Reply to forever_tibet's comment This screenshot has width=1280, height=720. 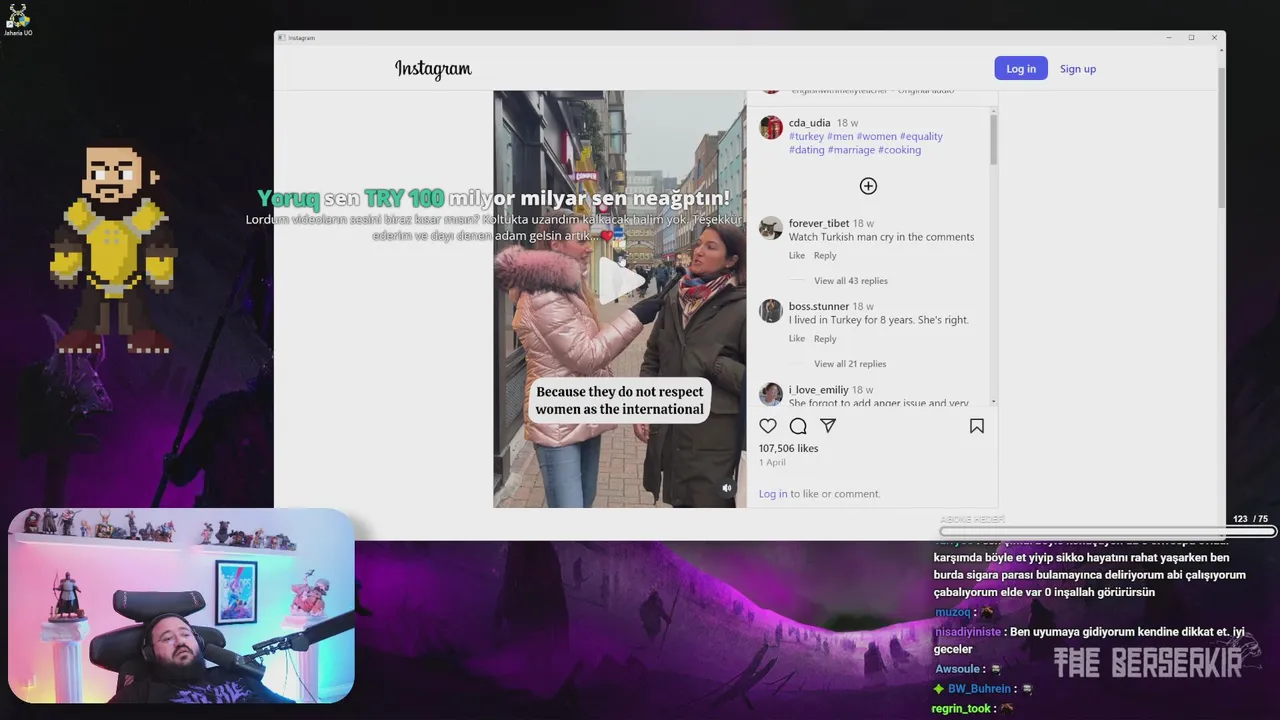[825, 256]
